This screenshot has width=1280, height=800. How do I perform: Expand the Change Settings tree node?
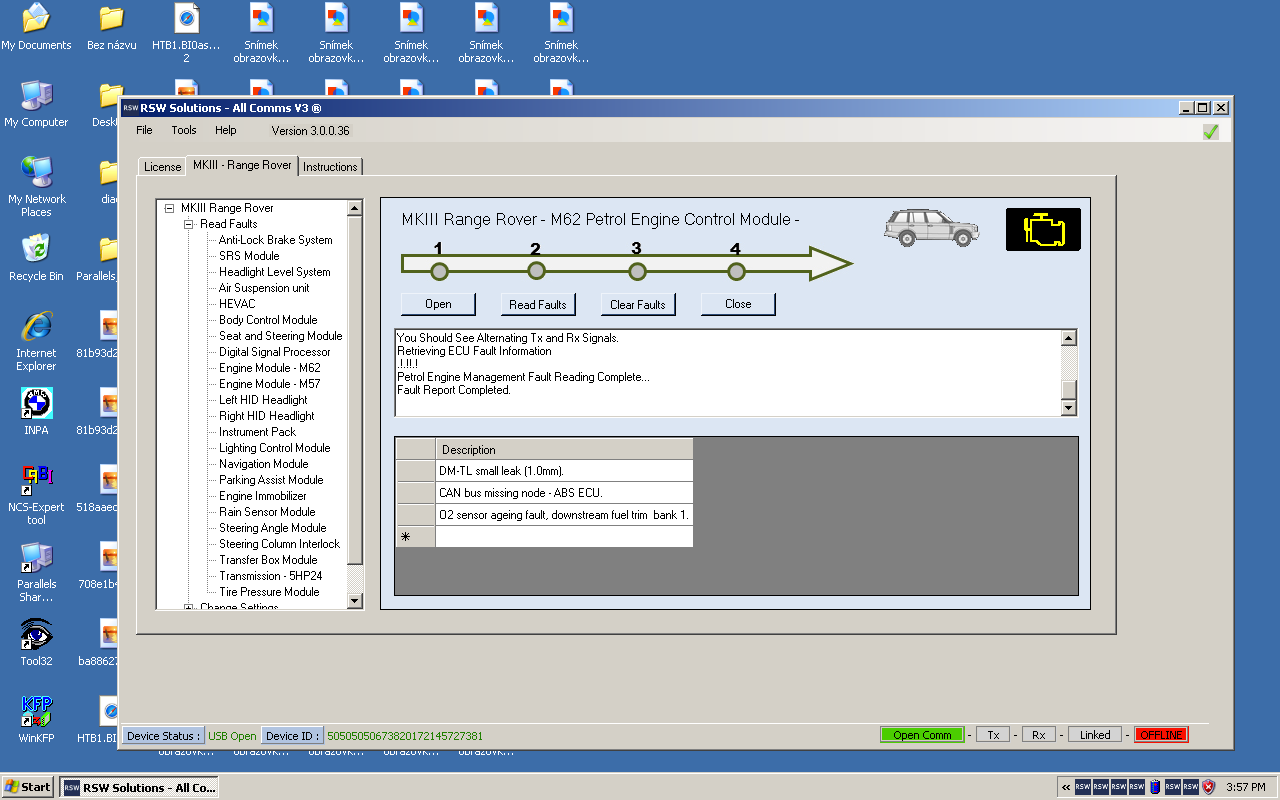coord(188,607)
